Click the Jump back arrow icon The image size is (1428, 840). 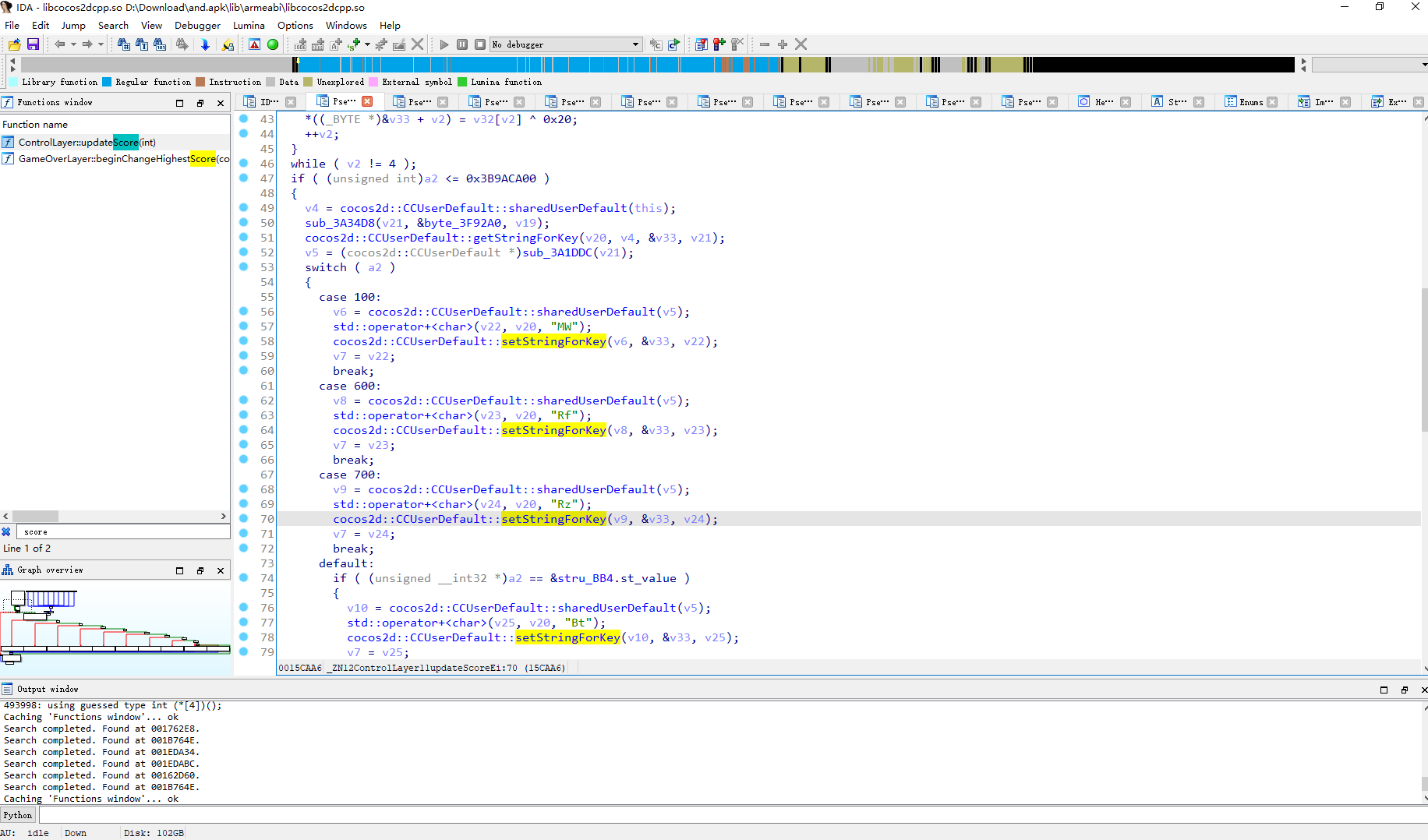point(59,44)
